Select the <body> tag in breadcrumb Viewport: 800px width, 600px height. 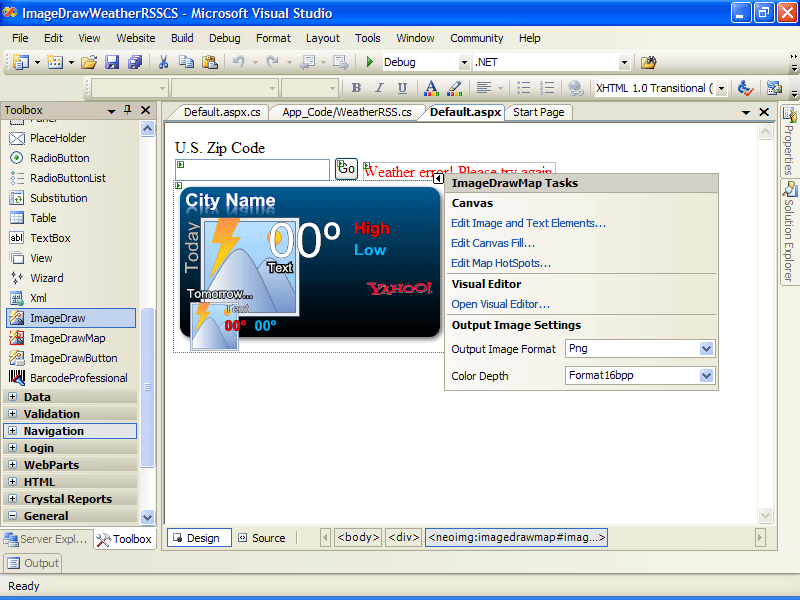[x=358, y=537]
